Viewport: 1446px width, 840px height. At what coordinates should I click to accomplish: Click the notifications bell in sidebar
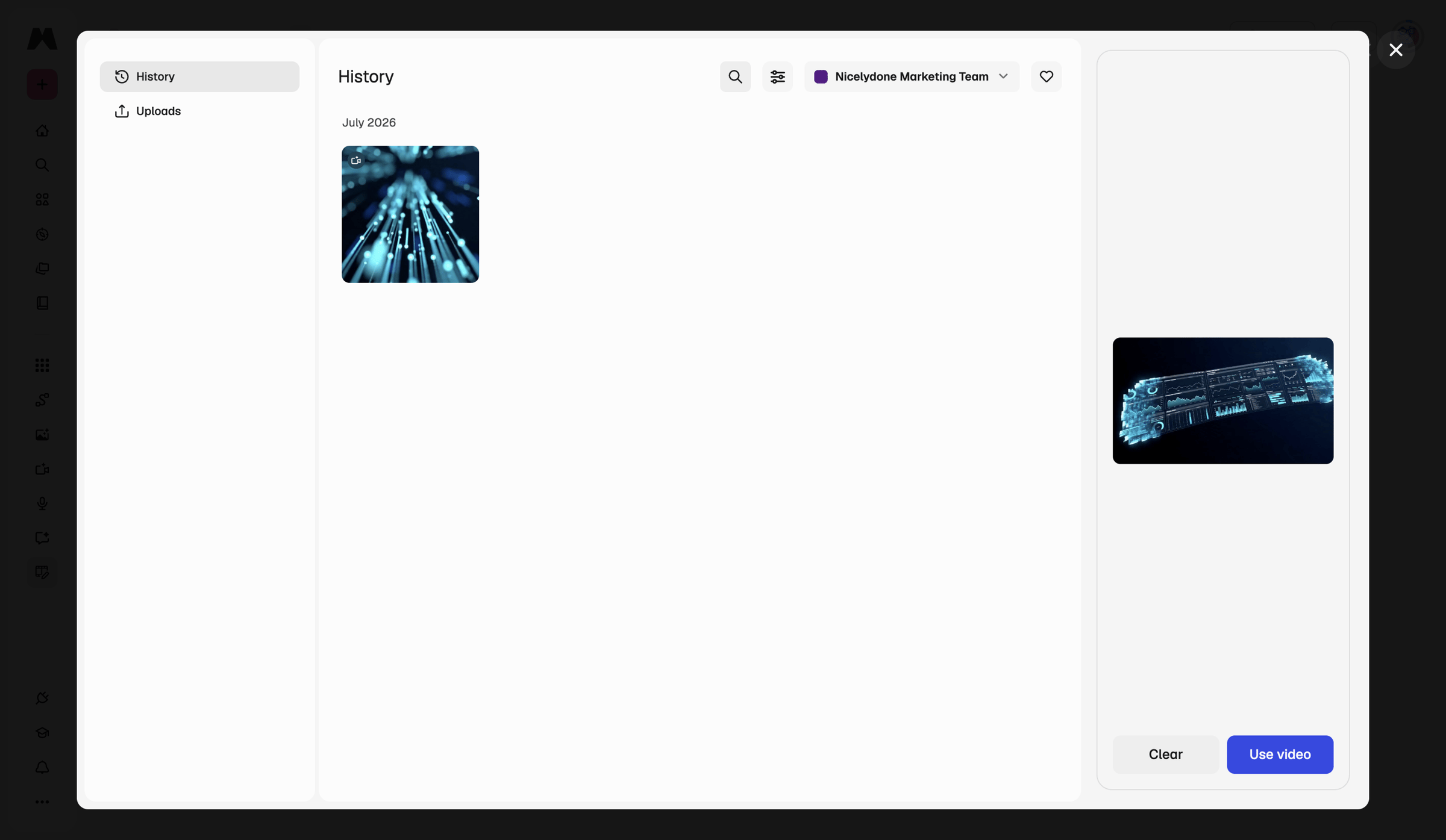(42, 767)
